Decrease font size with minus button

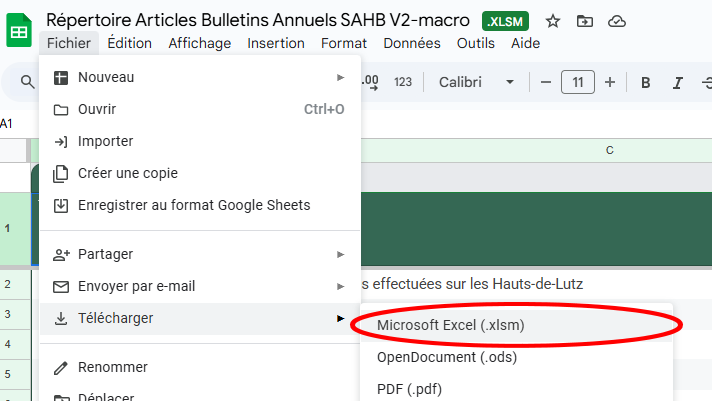point(545,82)
